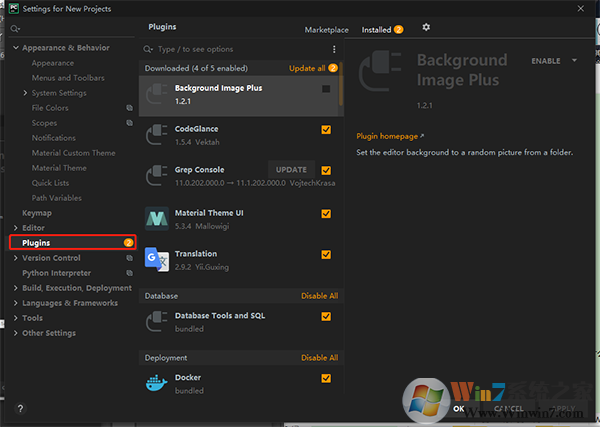Image resolution: width=600 pixels, height=427 pixels.
Task: Click the Material Theme UI plugin icon
Action: point(156,218)
